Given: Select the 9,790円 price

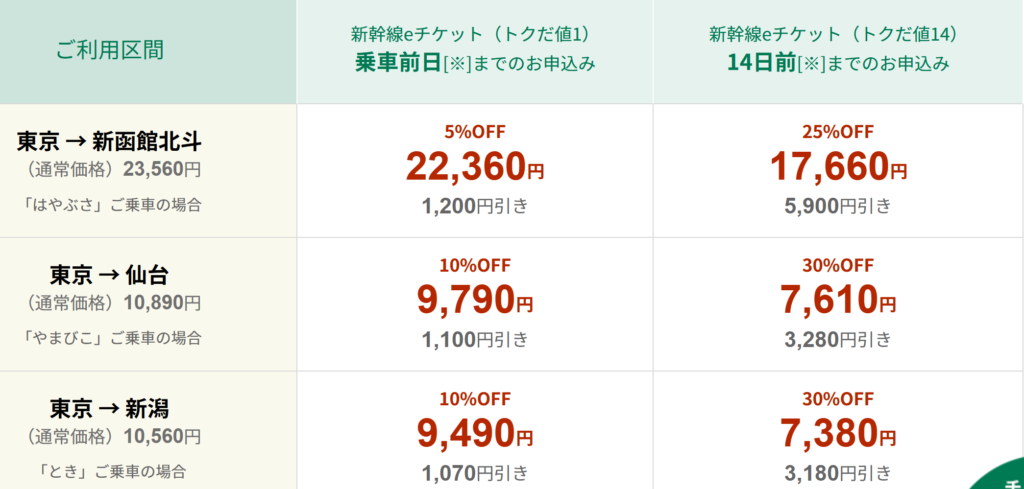Looking at the screenshot, I should pyautogui.click(x=475, y=300).
